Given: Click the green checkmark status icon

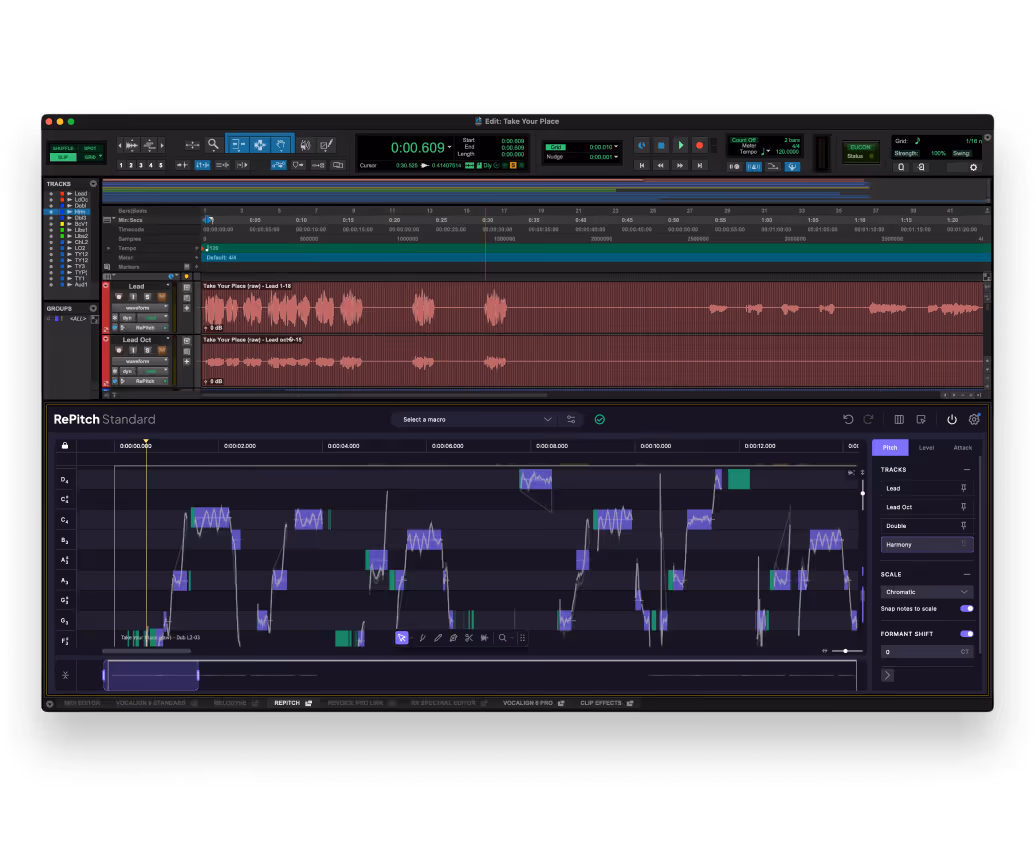Looking at the screenshot, I should click(x=599, y=419).
